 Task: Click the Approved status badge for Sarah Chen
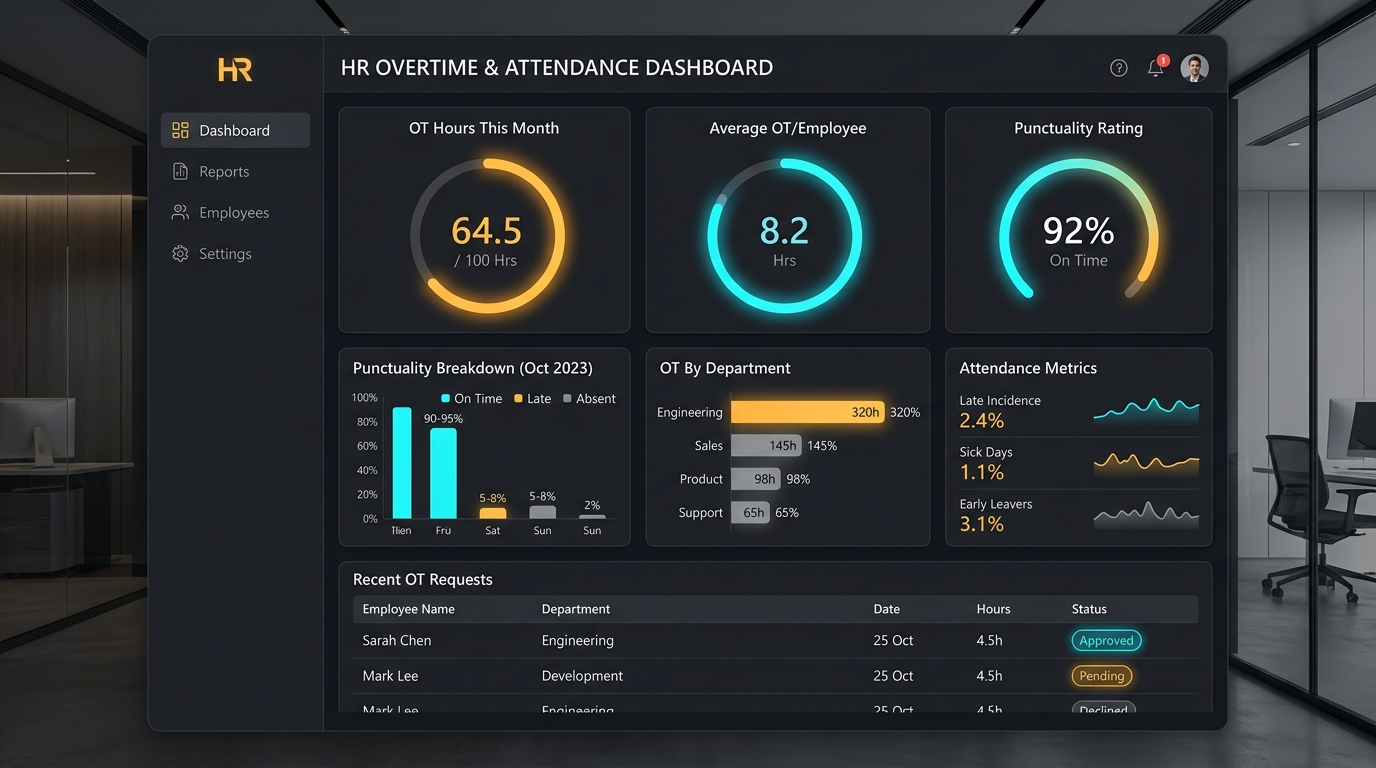(1106, 640)
